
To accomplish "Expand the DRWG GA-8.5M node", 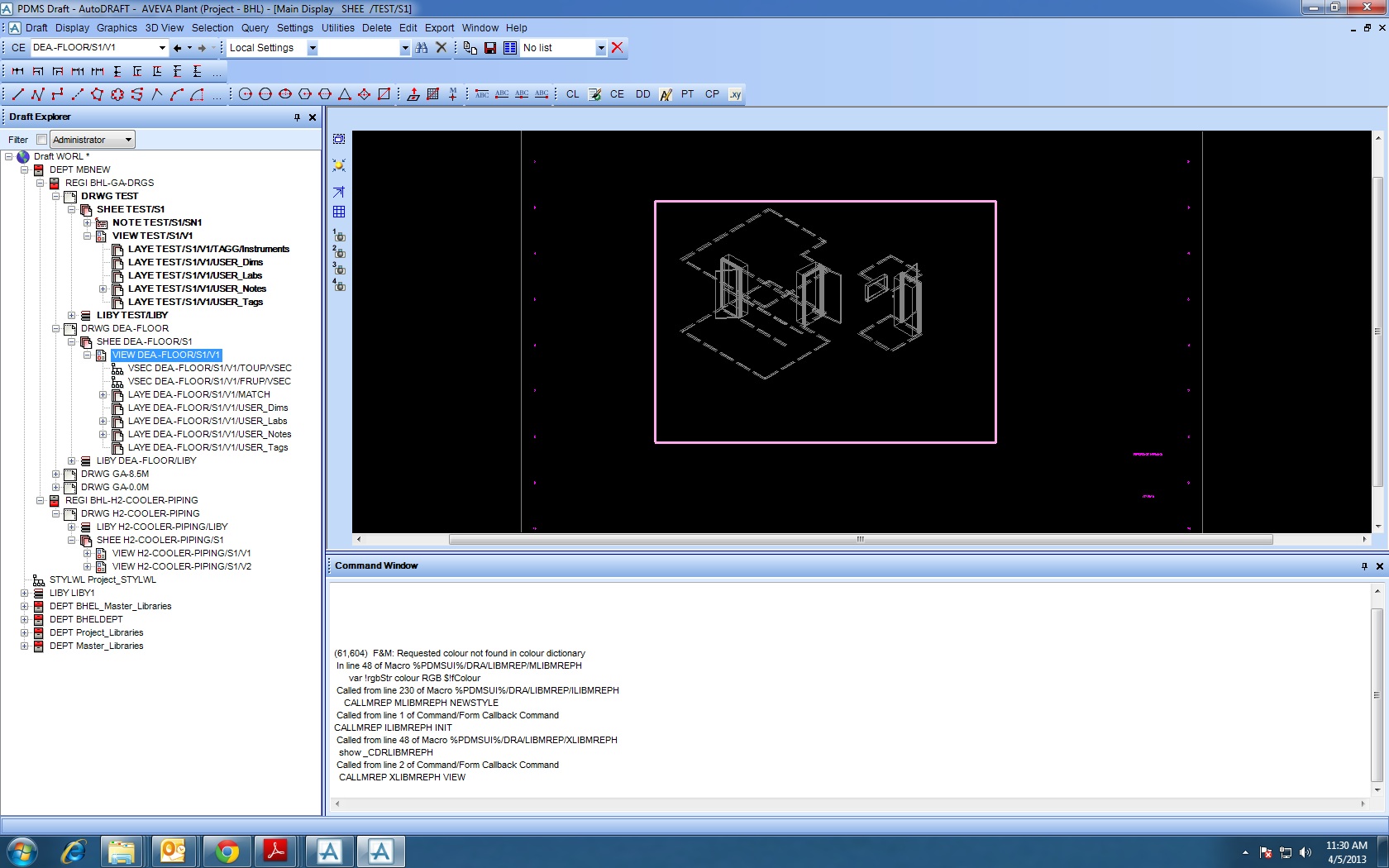I will tap(55, 474).
